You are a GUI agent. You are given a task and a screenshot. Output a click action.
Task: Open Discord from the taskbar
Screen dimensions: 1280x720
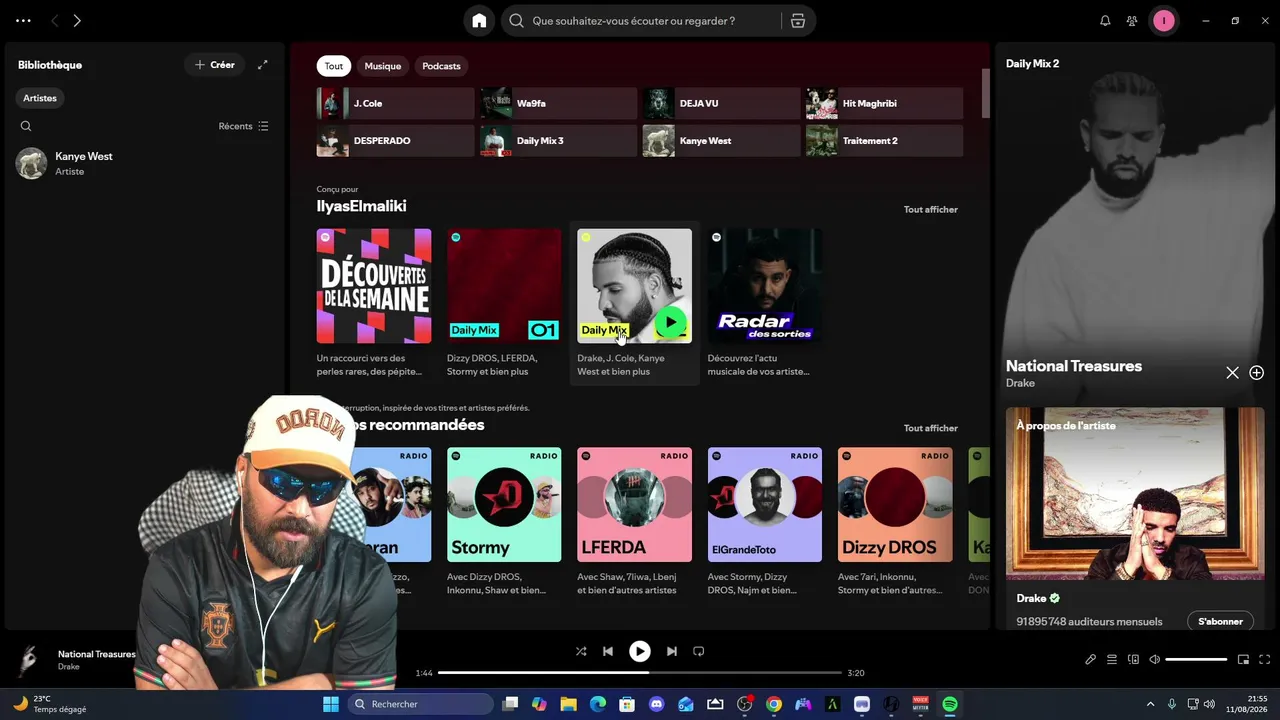tap(657, 704)
